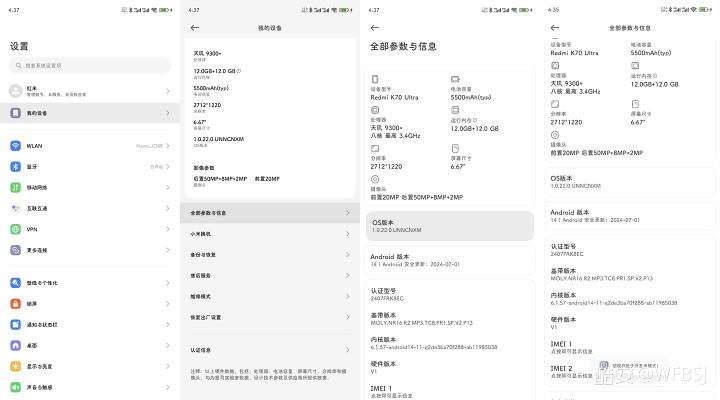Image resolution: width=720 pixels, height=400 pixels.
Task: Tap the 红米 account avatar icon
Action: coord(16,91)
